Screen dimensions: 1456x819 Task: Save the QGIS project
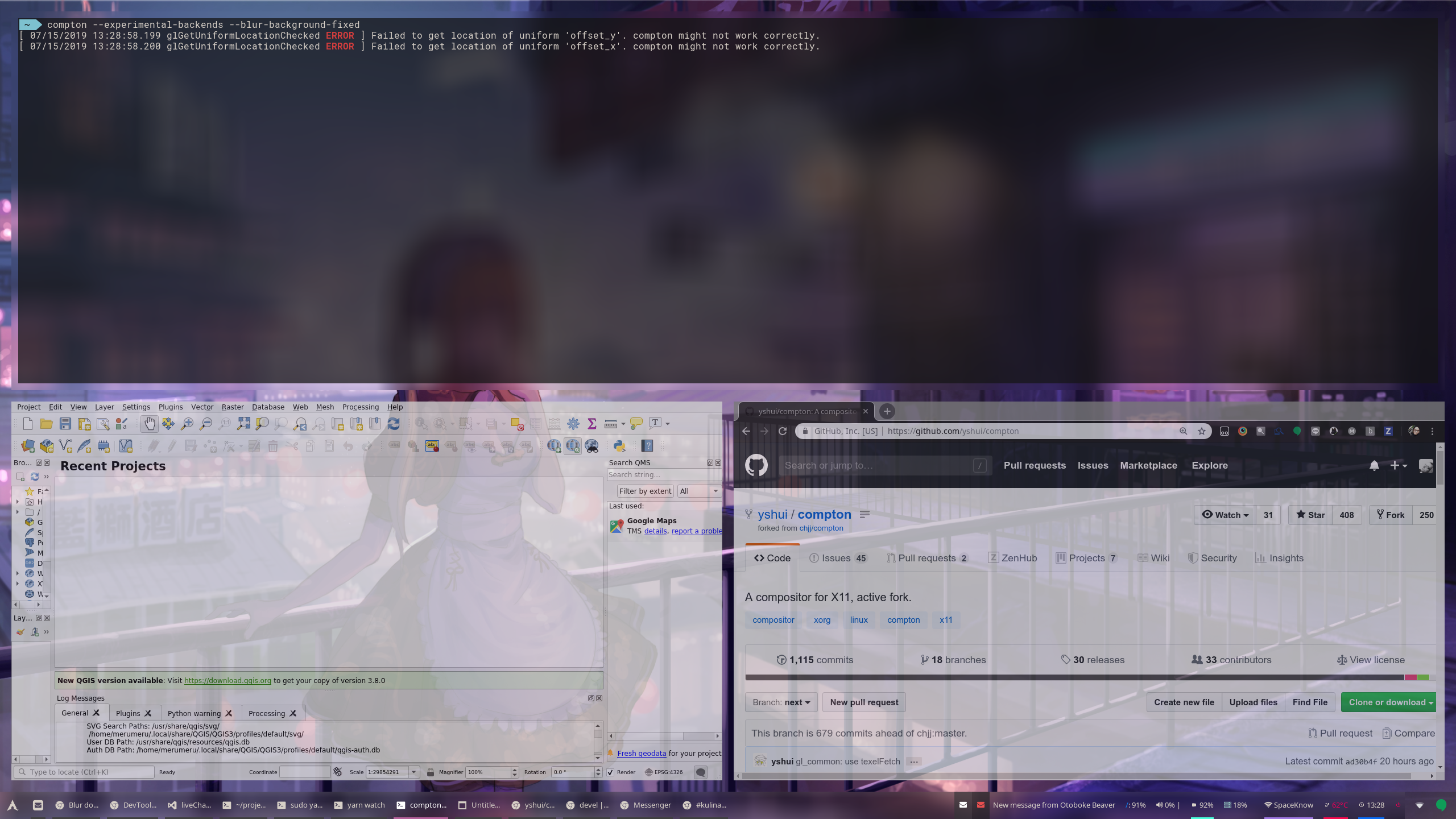point(65,424)
